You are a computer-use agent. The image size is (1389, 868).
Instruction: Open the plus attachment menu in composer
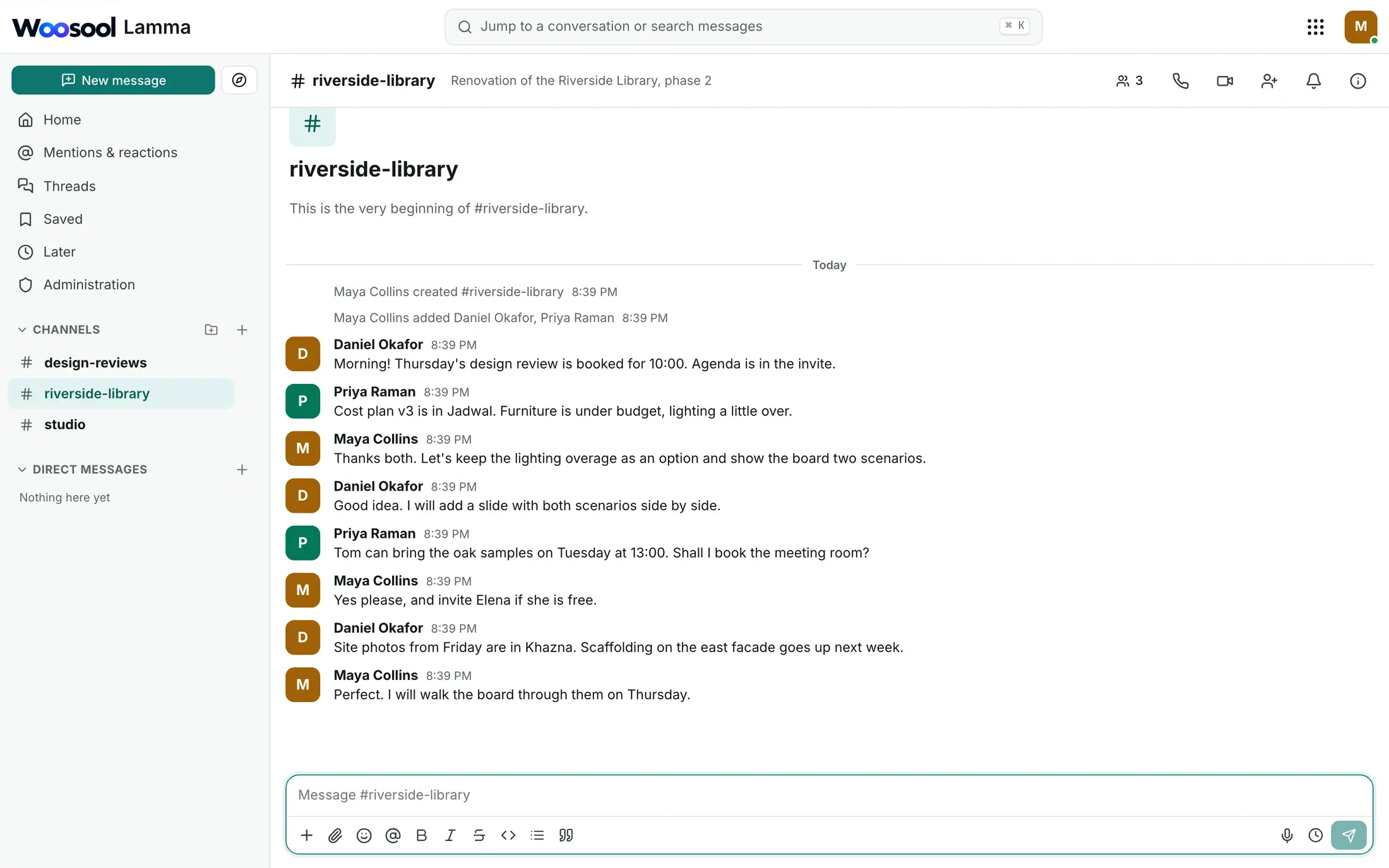306,835
